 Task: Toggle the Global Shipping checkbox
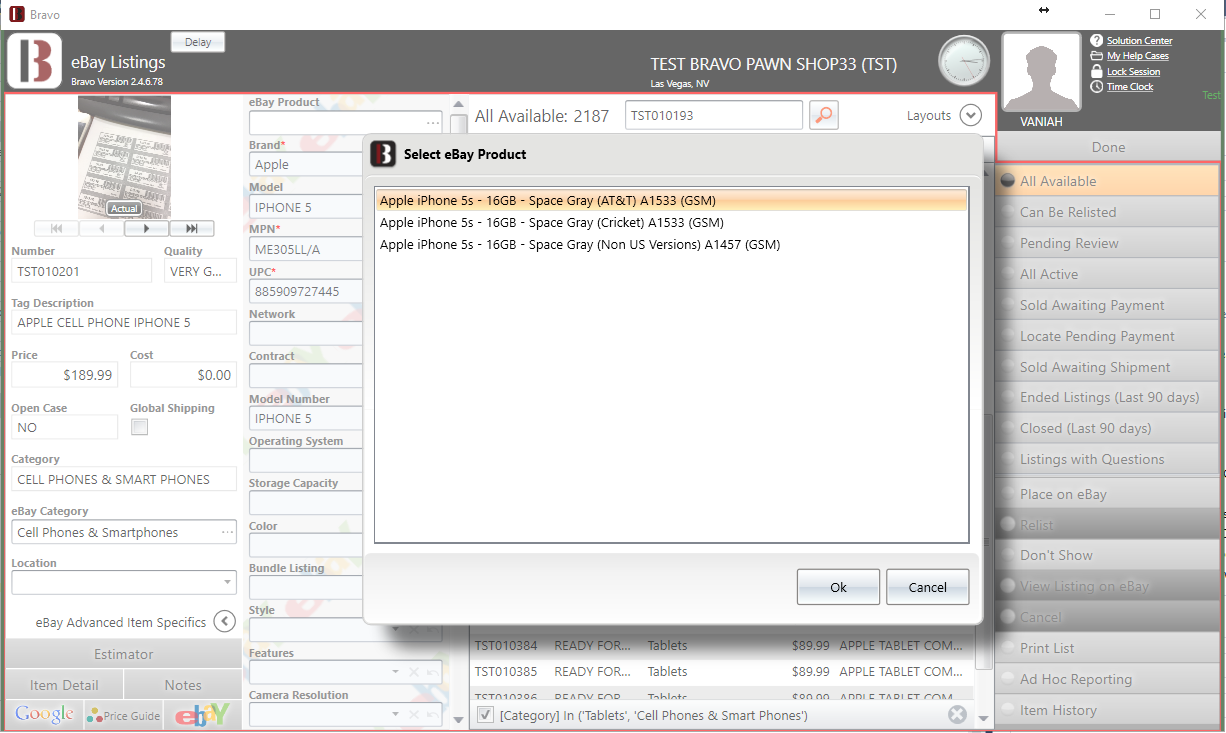(140, 427)
